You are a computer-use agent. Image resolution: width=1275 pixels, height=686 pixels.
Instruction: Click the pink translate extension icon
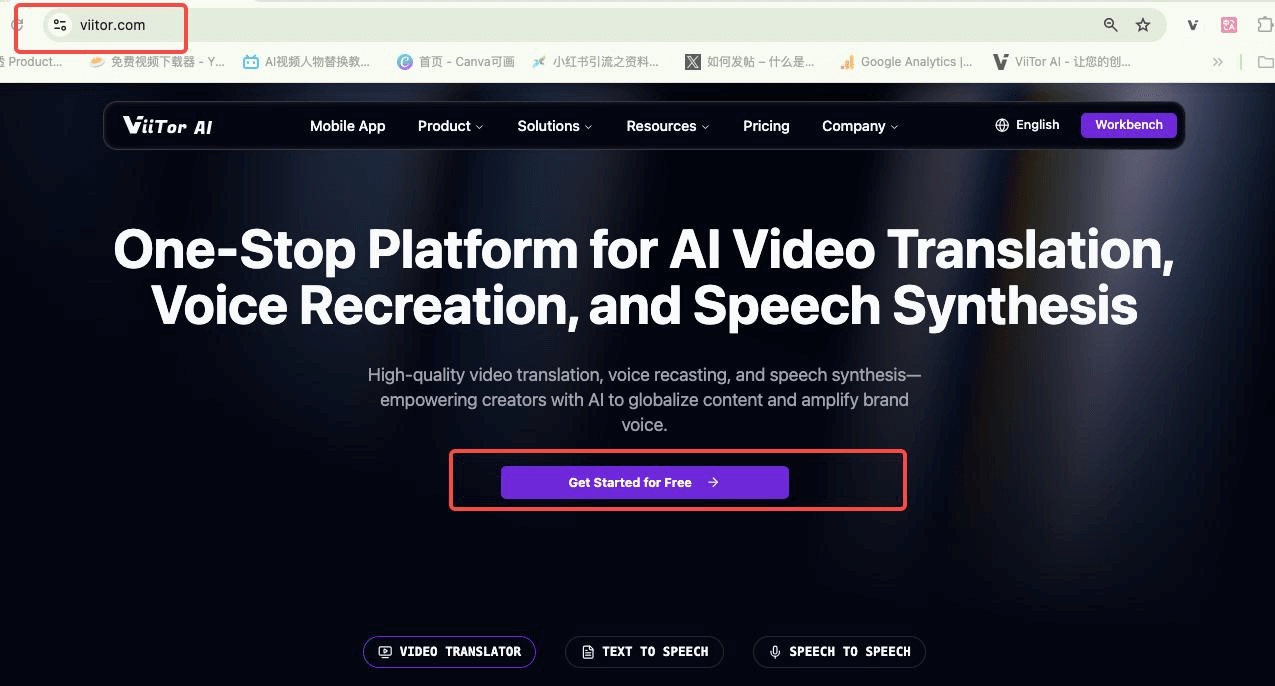(x=1229, y=25)
